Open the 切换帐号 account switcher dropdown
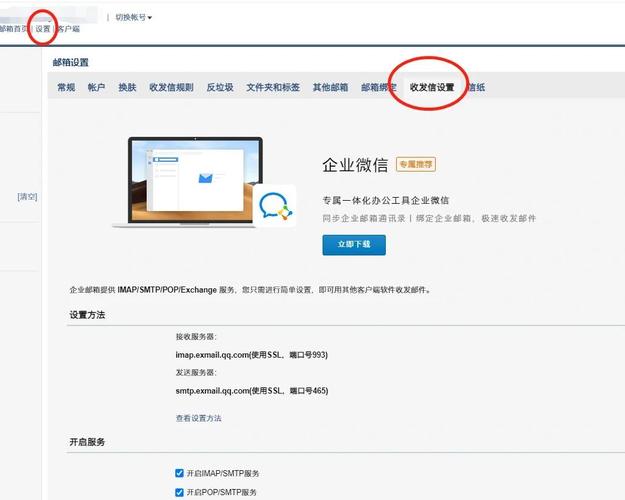 [134, 17]
